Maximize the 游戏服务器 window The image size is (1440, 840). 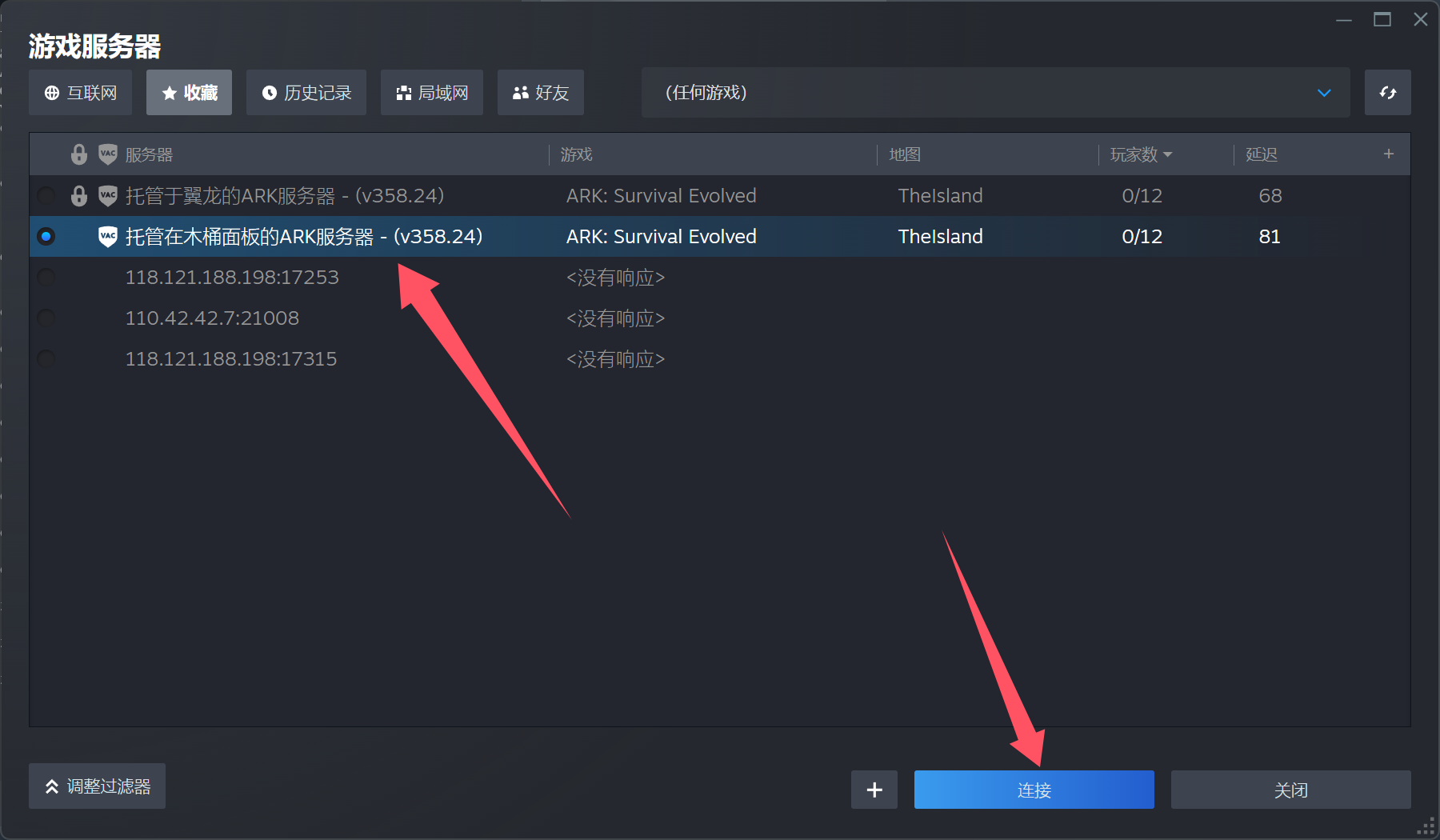pos(1382,19)
